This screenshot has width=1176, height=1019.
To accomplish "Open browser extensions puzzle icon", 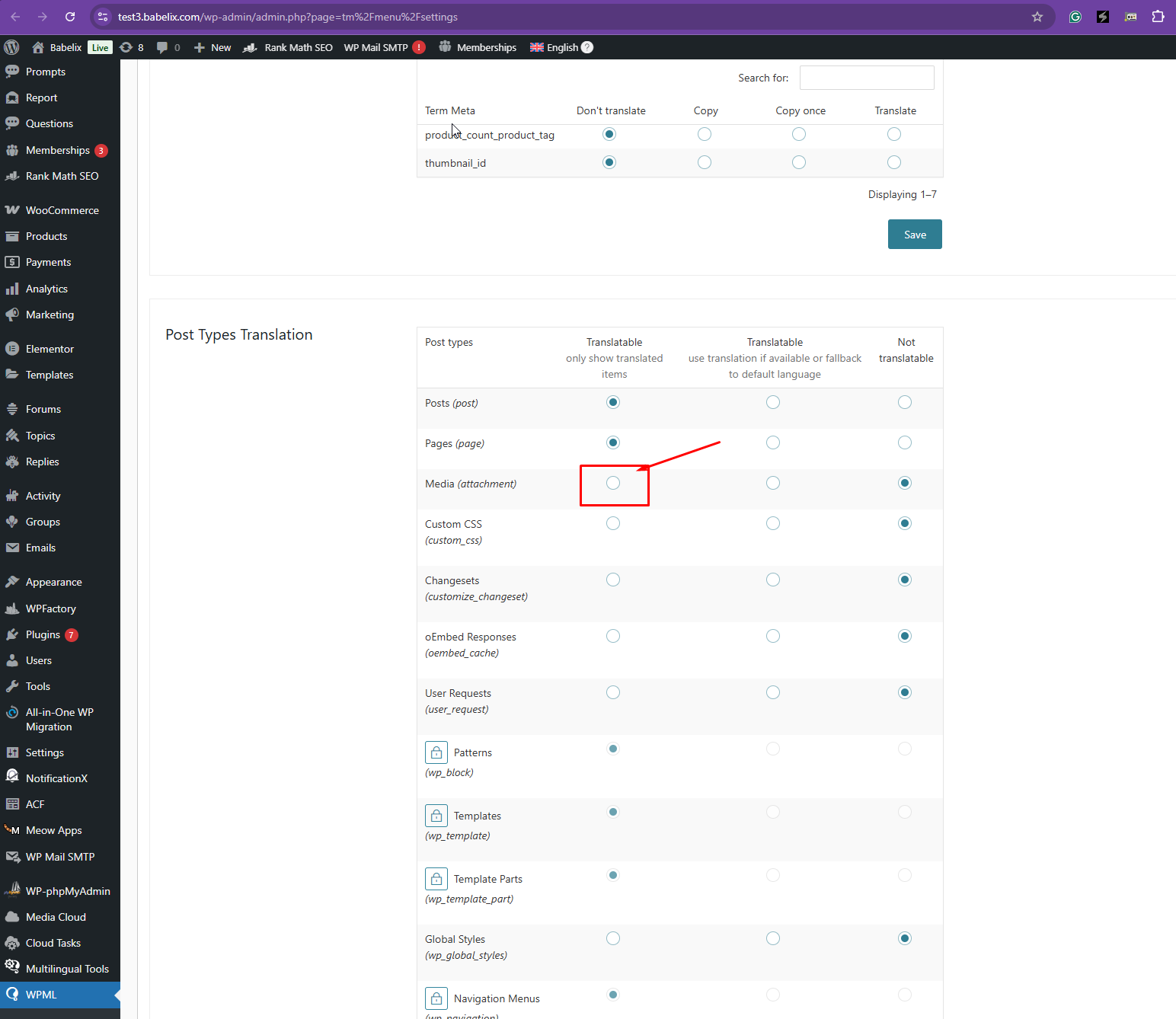I will click(1158, 17).
